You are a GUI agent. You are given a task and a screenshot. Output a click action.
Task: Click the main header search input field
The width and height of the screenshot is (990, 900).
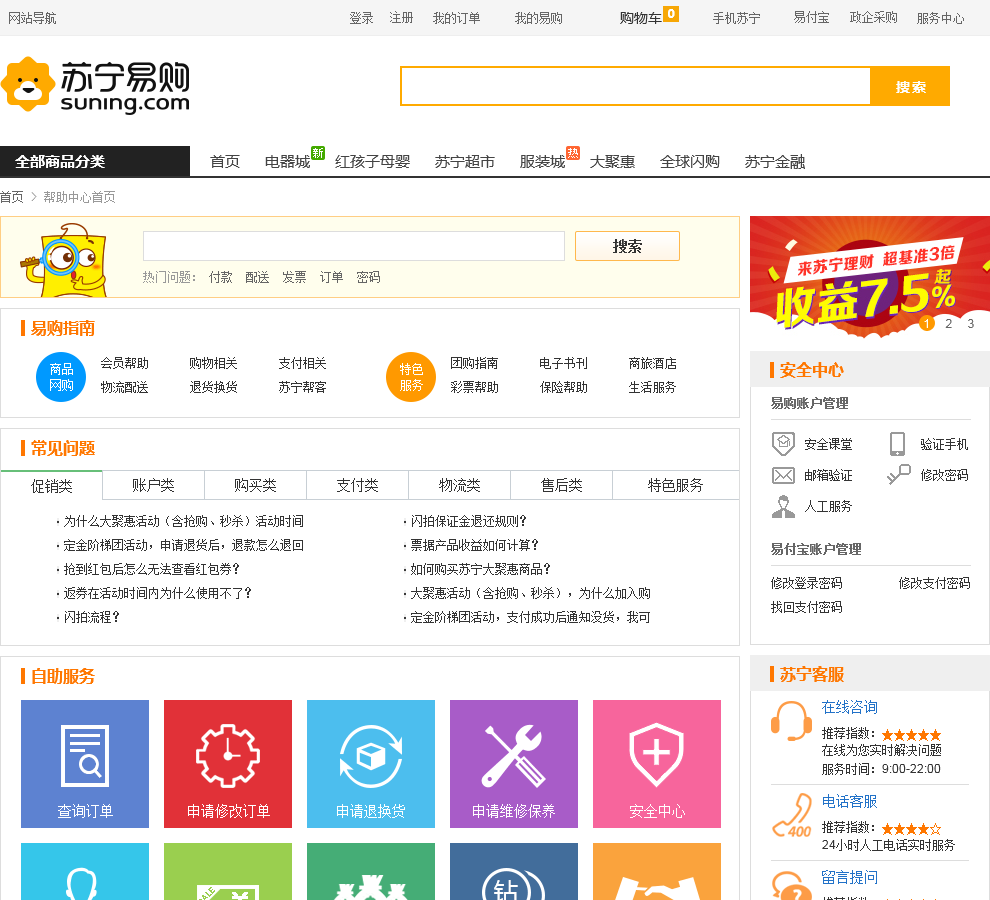coord(635,87)
